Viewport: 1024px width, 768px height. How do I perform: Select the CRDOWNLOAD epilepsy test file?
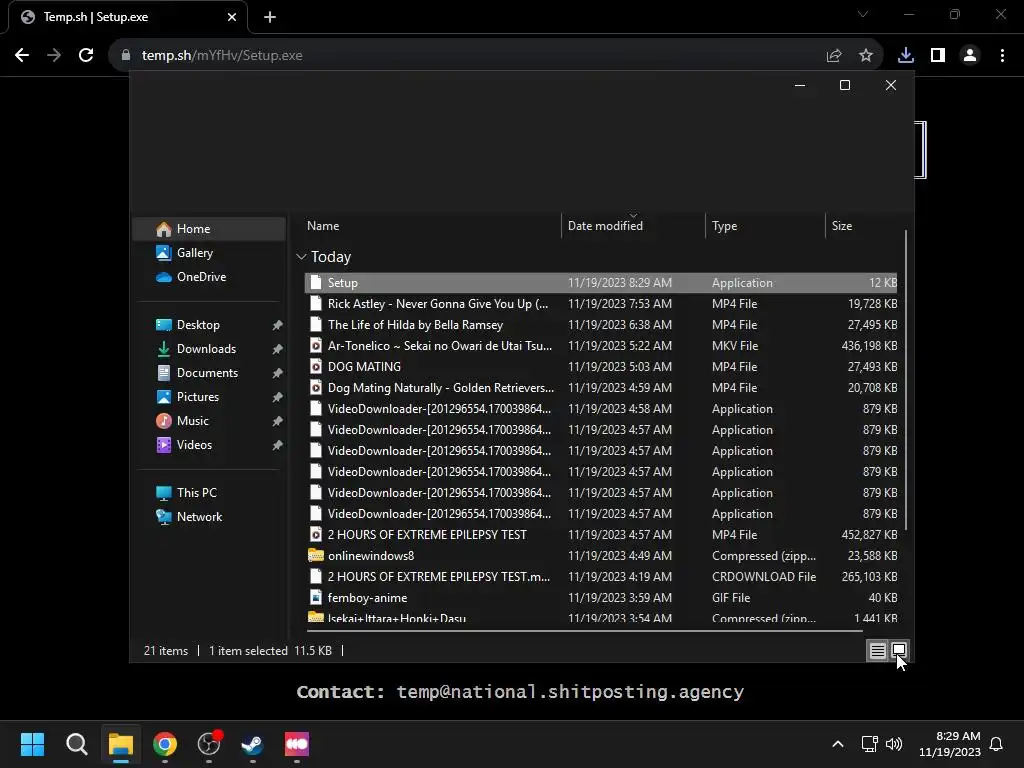pos(601,577)
